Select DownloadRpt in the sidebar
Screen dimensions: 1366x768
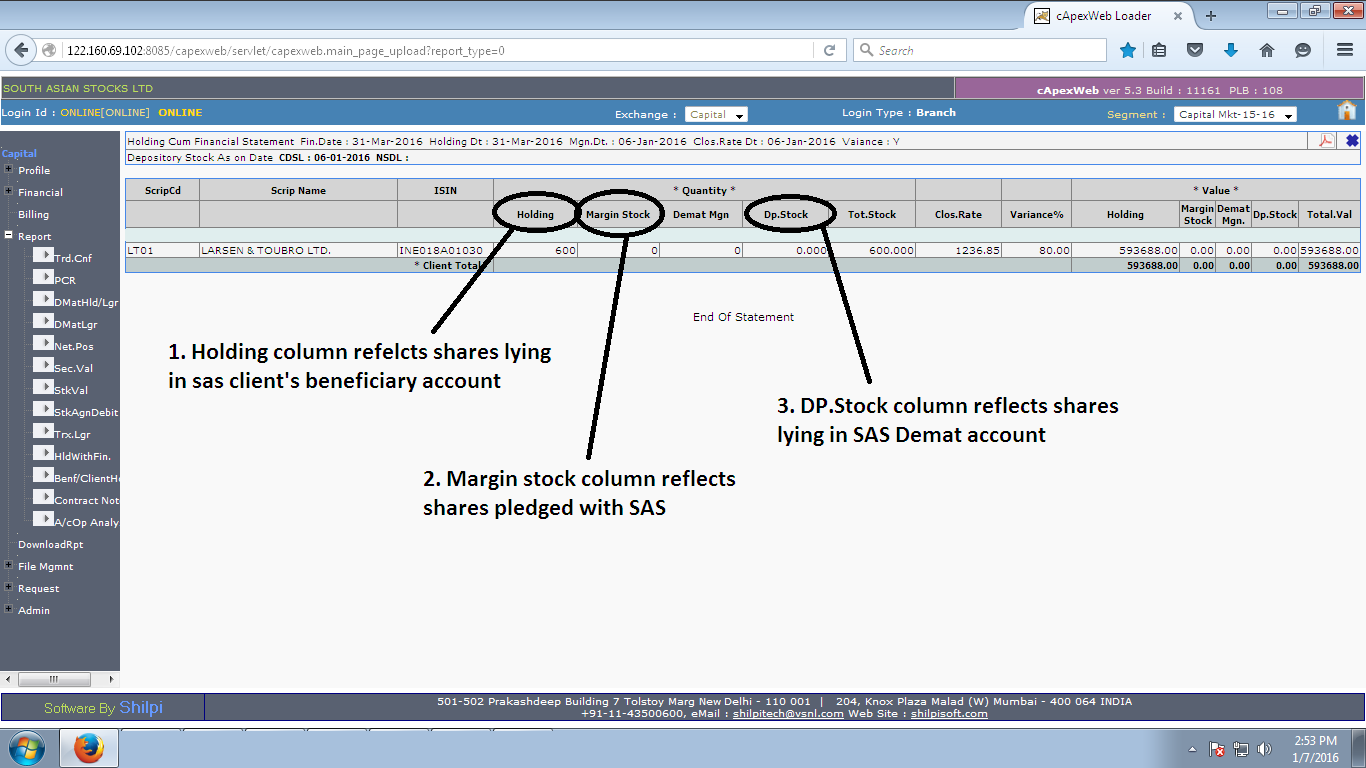pyautogui.click(x=51, y=544)
